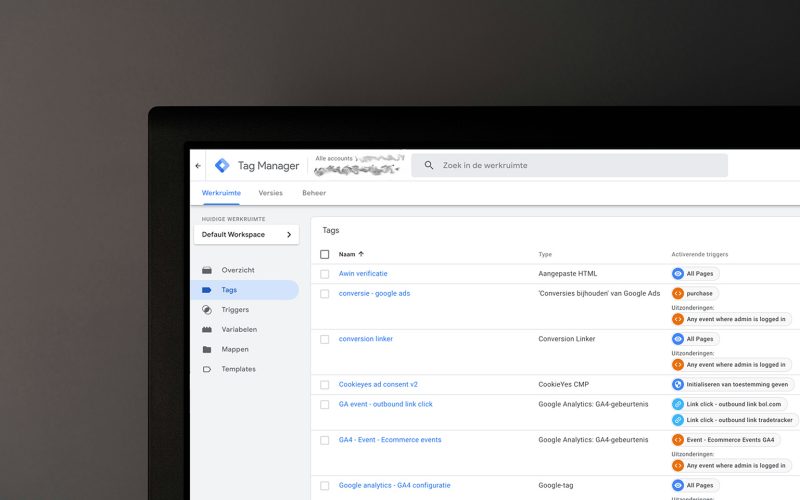The width and height of the screenshot is (800, 500).
Task: Click the orange code icon of purchase trigger
Action: 678,293
